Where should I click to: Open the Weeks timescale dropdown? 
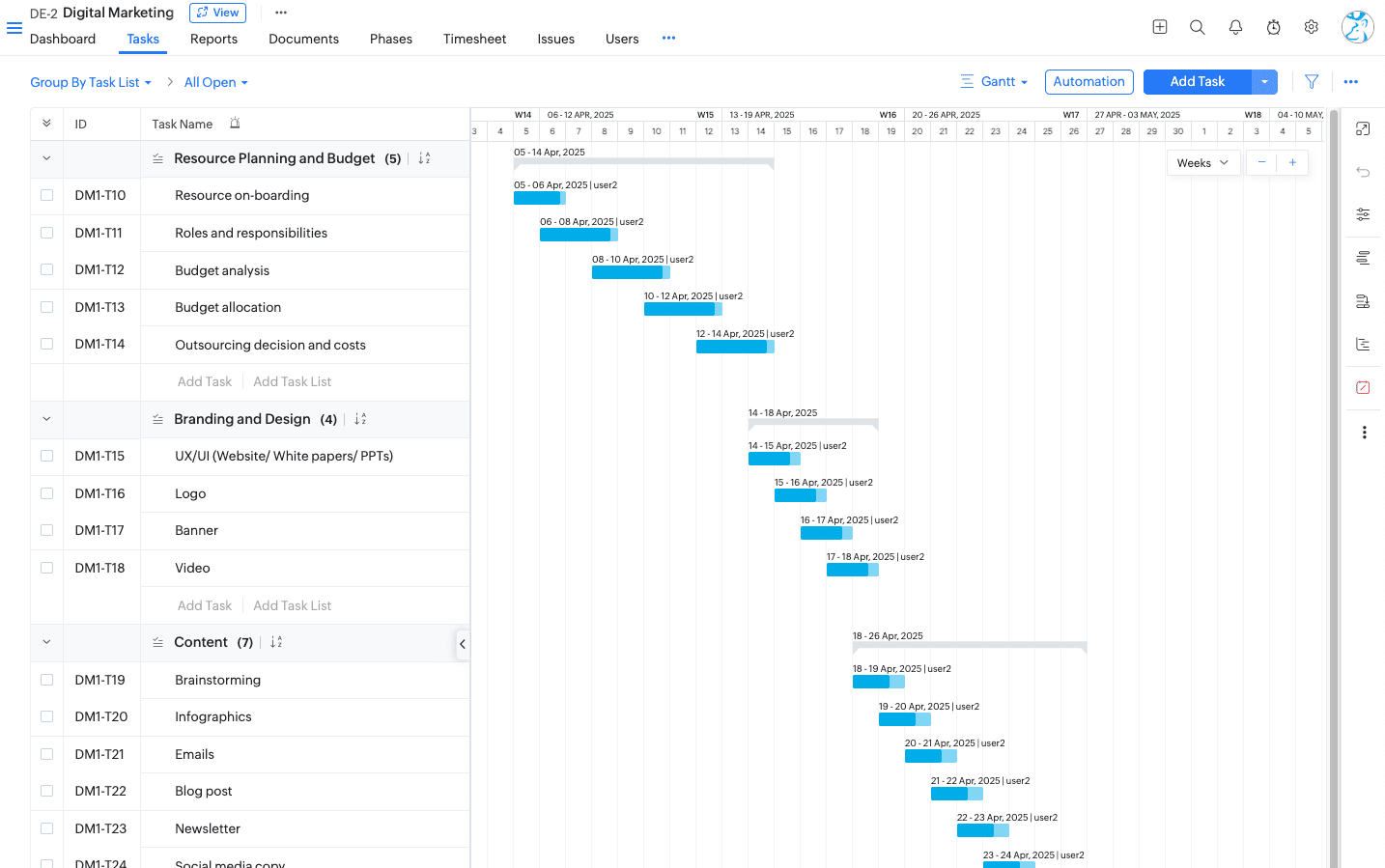1202,163
